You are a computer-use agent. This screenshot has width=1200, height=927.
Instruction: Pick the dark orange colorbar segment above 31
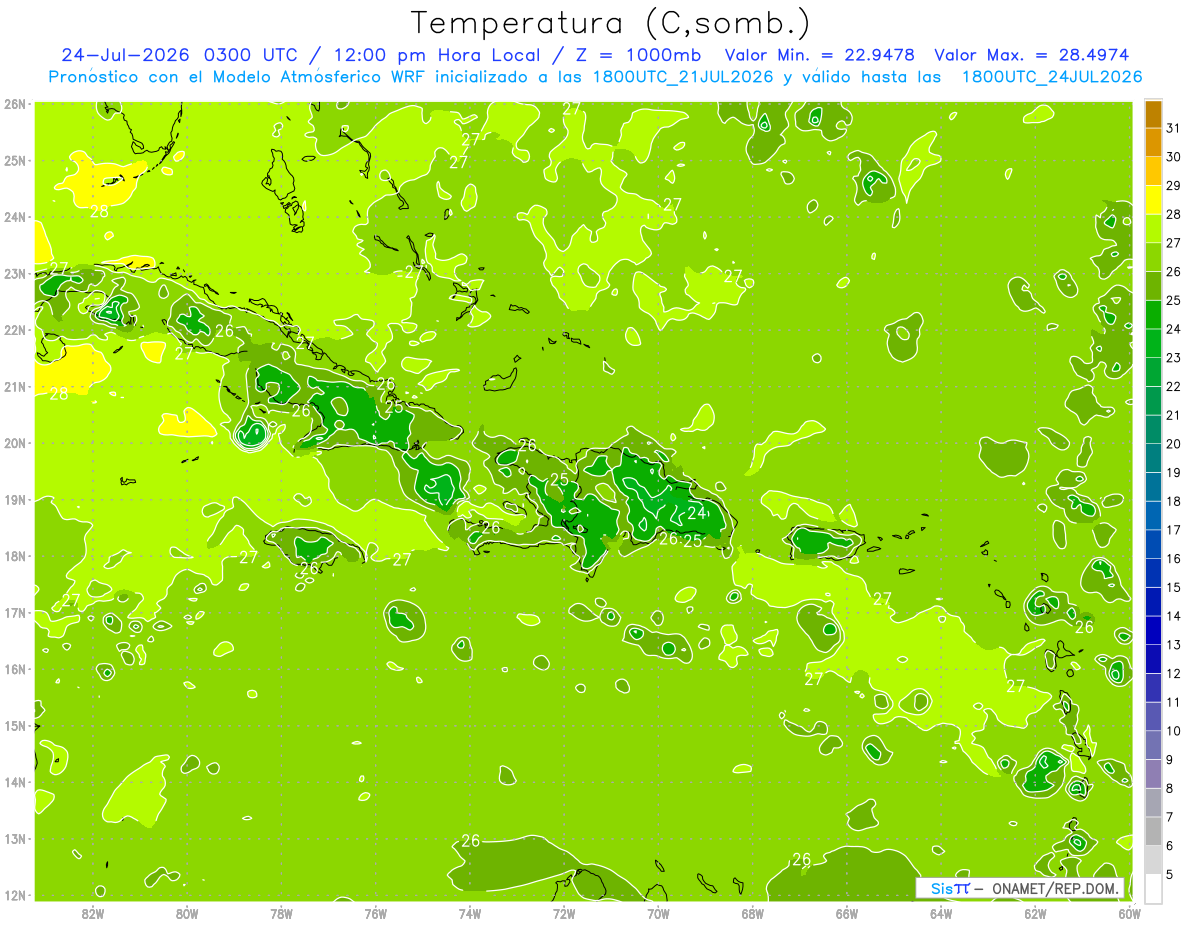coord(1153,114)
